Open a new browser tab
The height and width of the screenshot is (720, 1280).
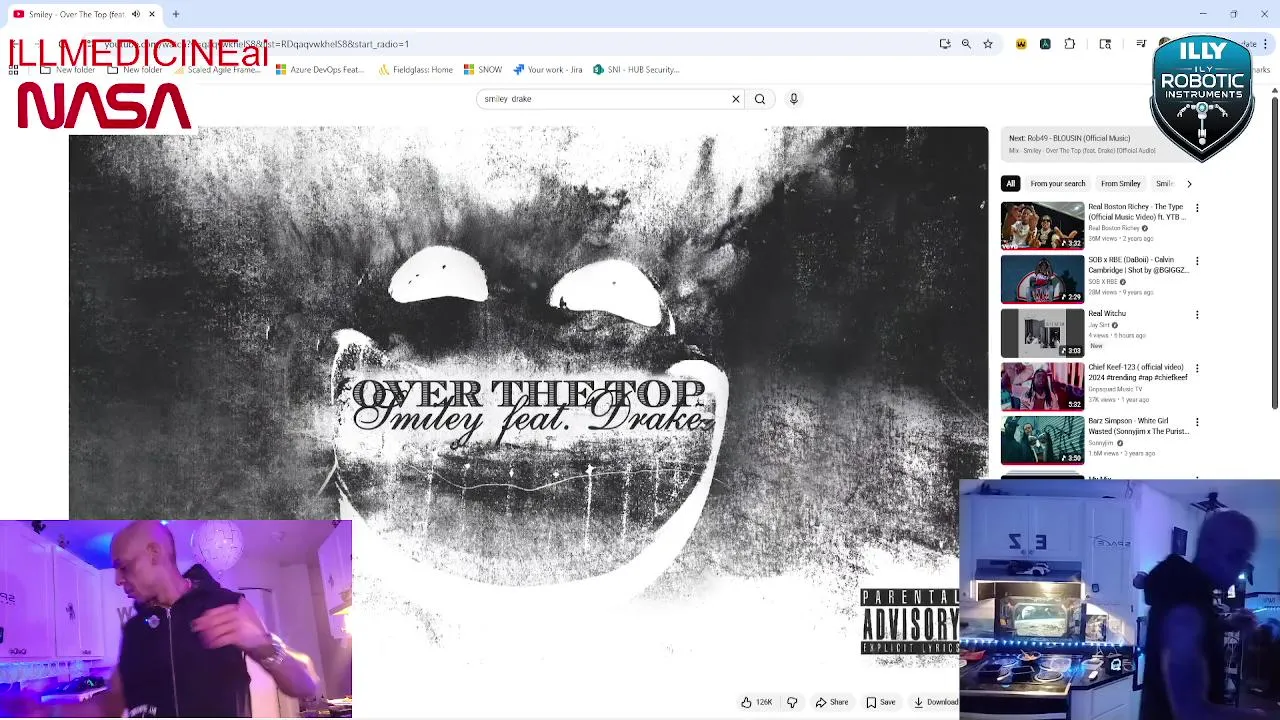click(176, 14)
